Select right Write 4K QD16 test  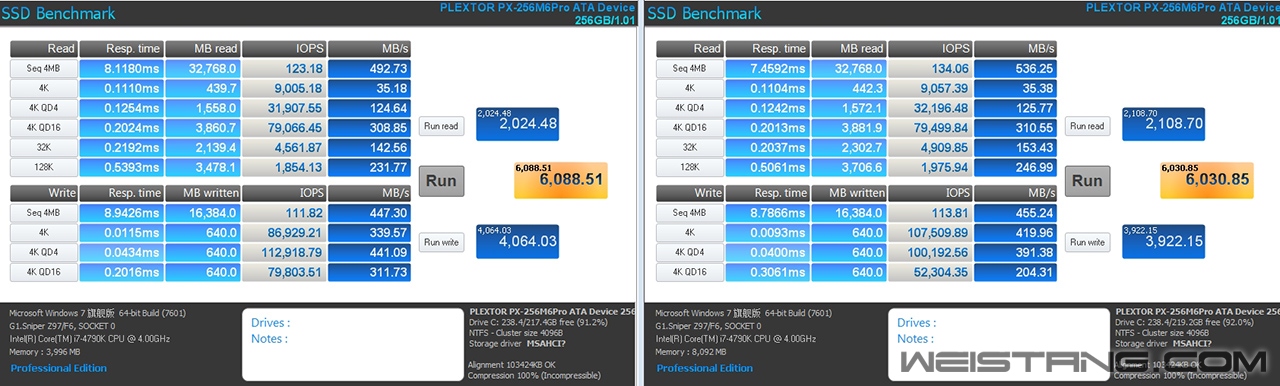[689, 272]
